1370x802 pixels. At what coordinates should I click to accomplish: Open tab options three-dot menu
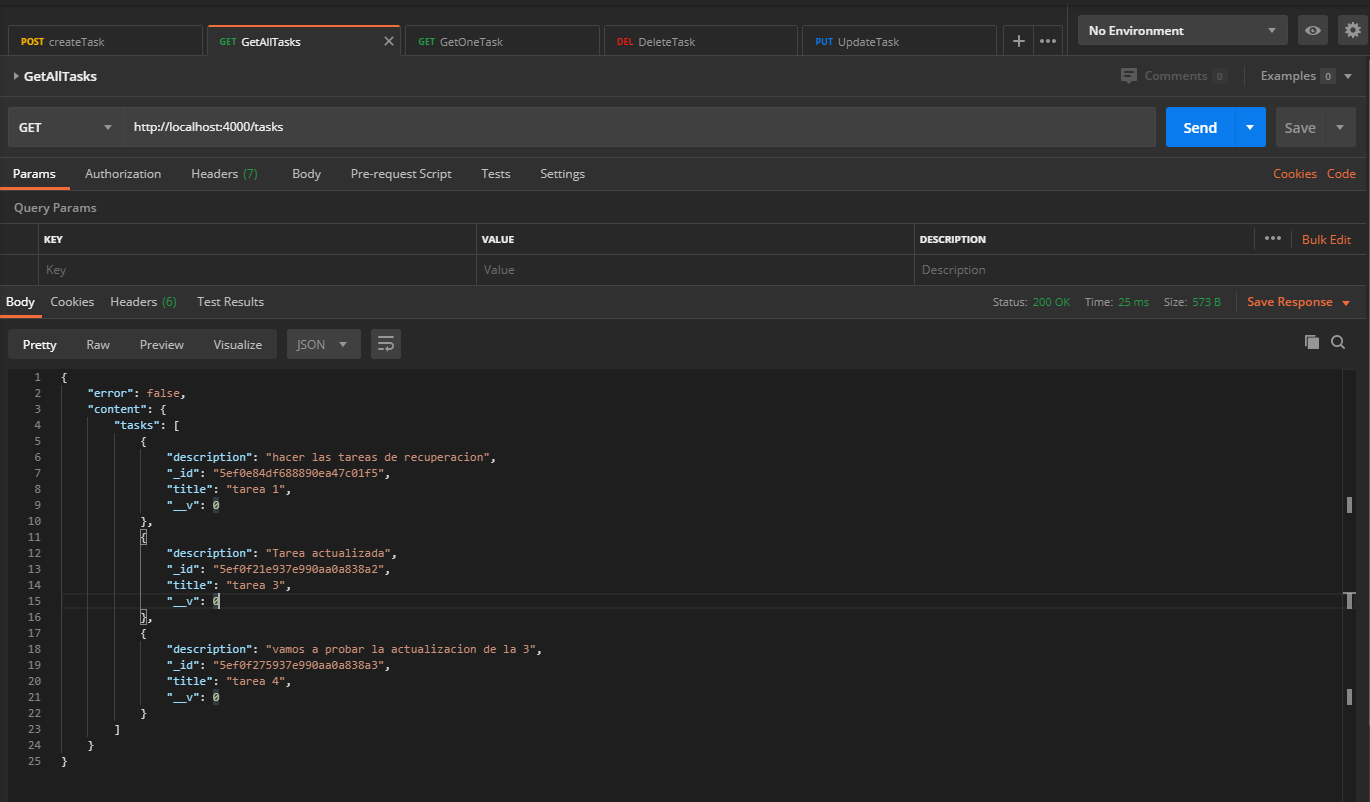[x=1048, y=41]
